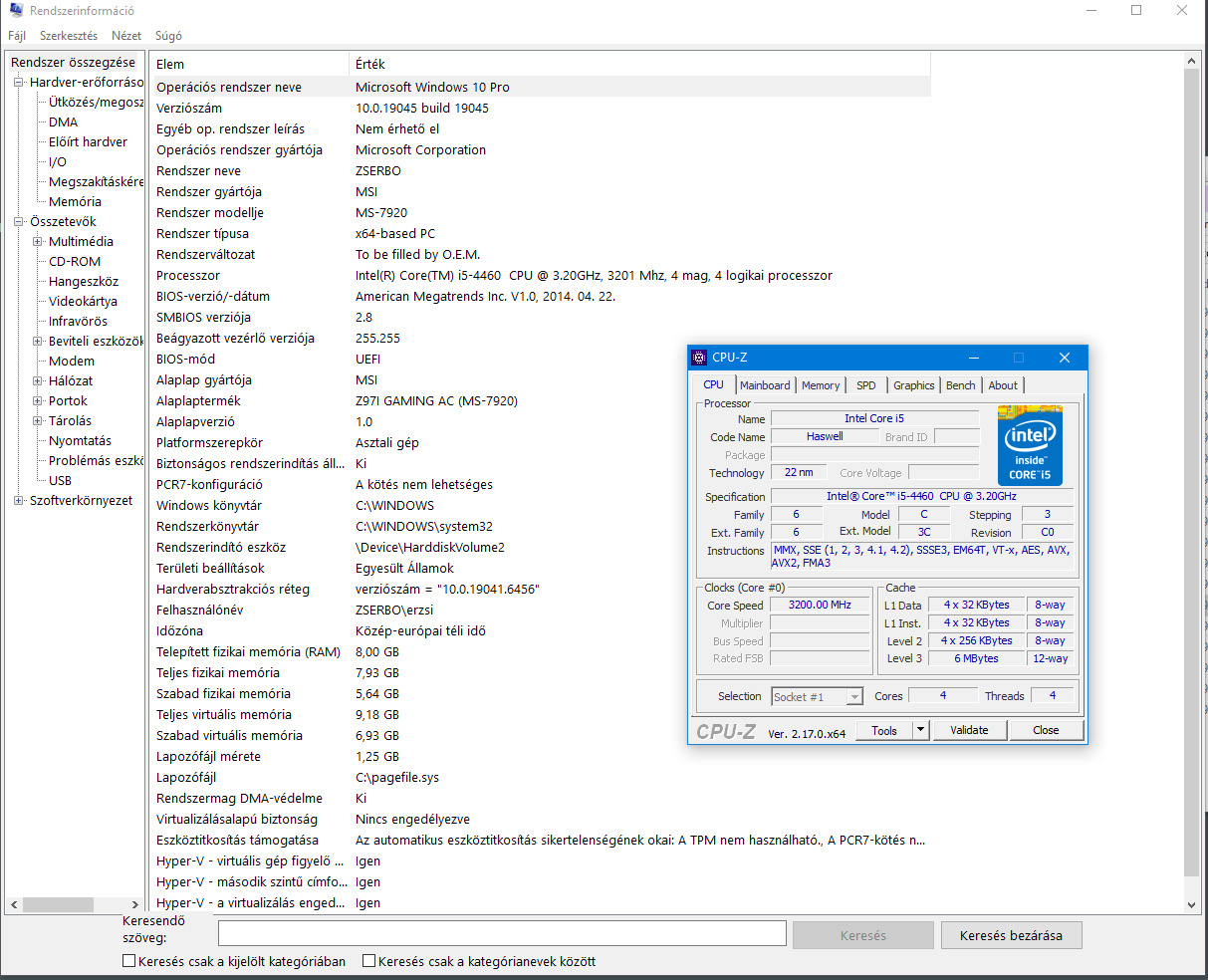Expand the Tárolás tree node
The height and width of the screenshot is (980, 1208).
coord(38,421)
